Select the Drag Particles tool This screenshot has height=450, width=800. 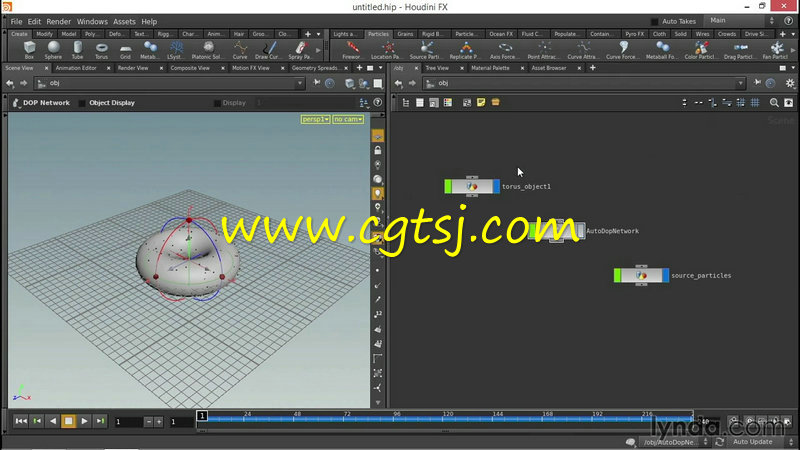[740, 50]
